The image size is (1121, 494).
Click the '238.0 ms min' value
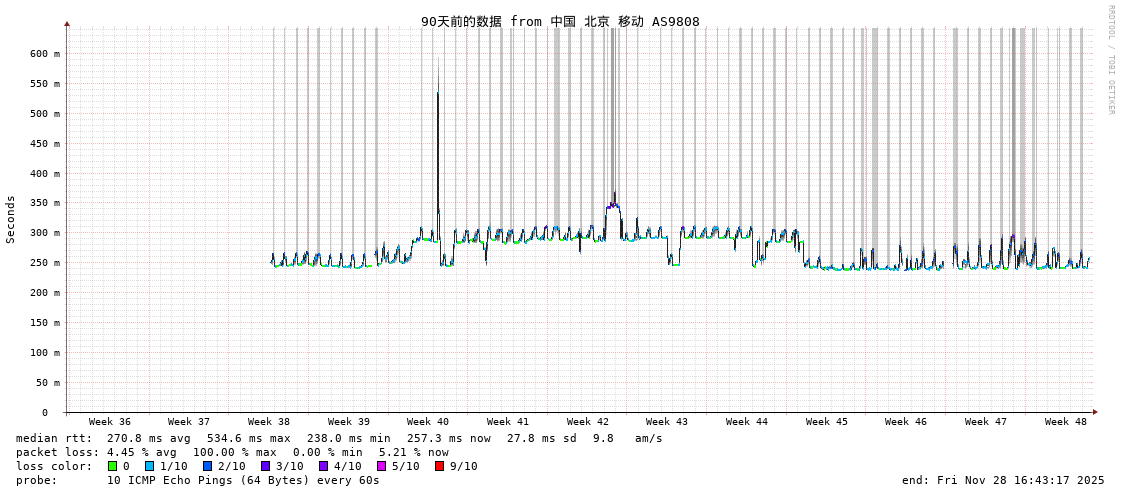tap(350, 438)
